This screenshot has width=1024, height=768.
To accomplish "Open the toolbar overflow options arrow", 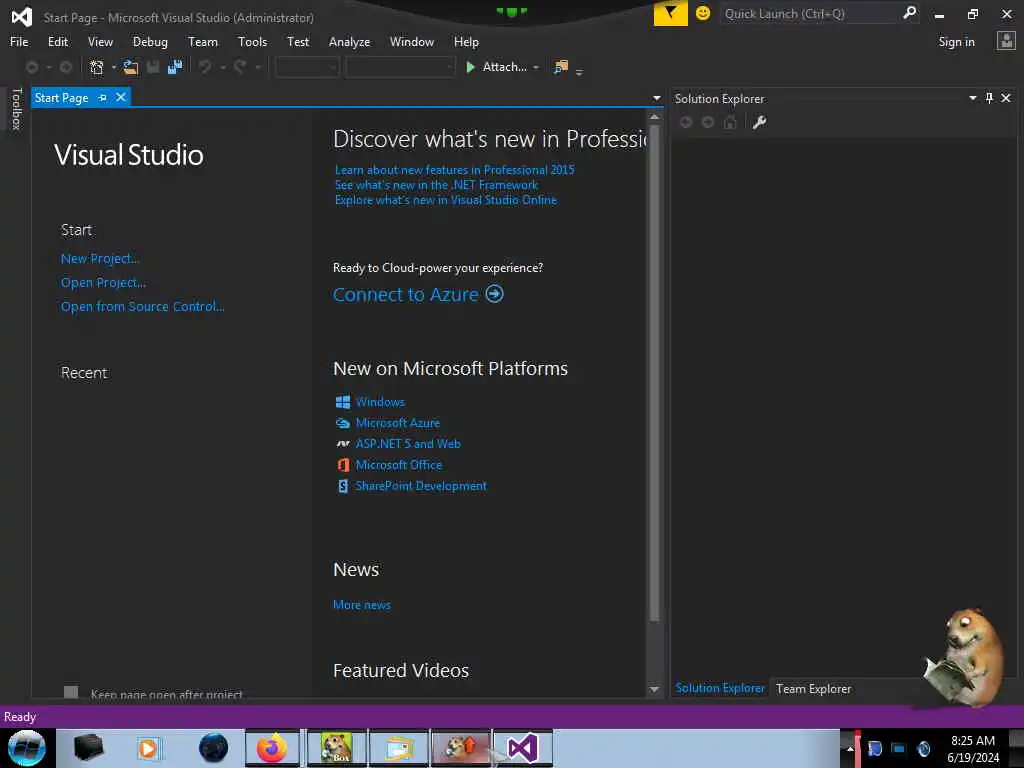I will (579, 72).
